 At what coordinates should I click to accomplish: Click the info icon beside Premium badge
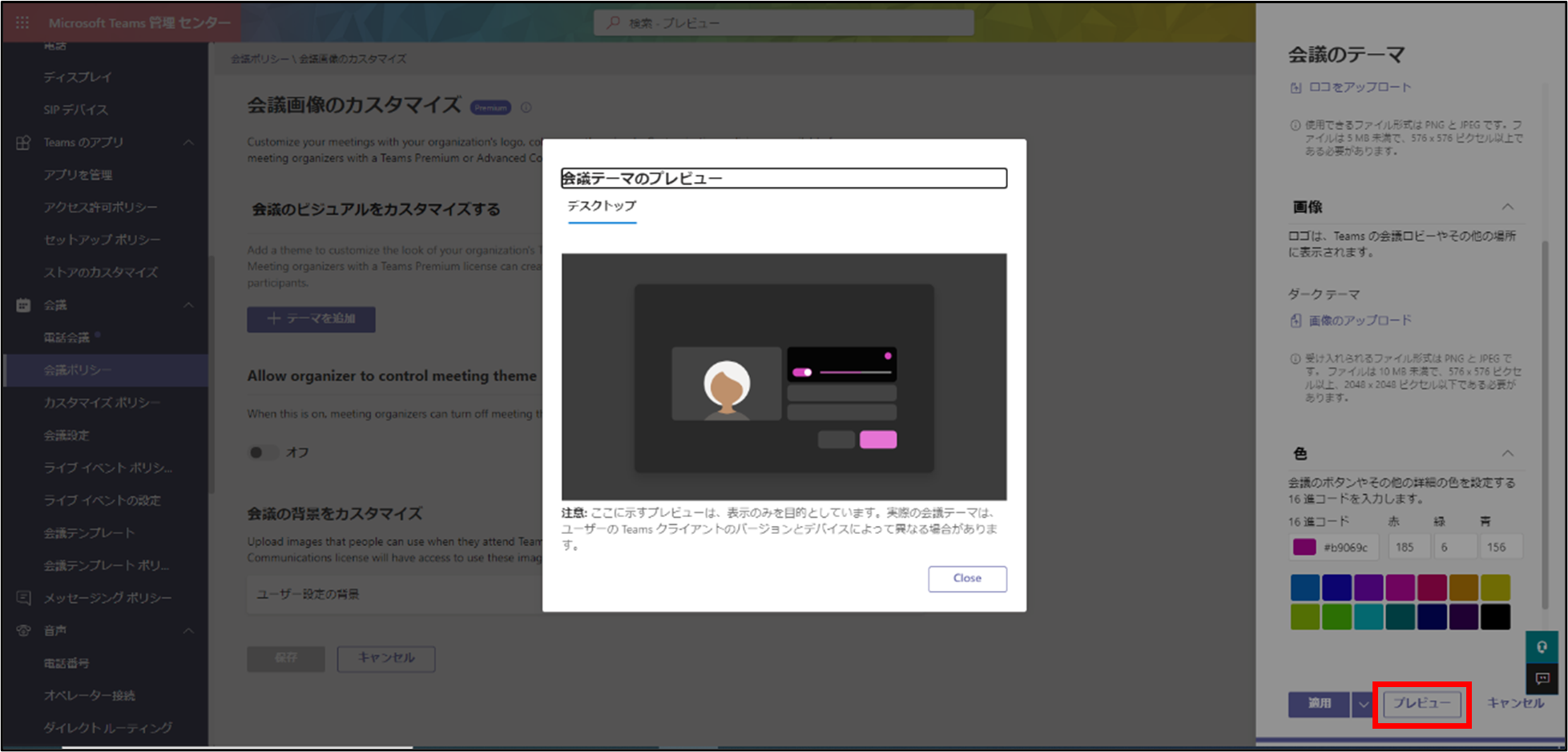click(526, 107)
